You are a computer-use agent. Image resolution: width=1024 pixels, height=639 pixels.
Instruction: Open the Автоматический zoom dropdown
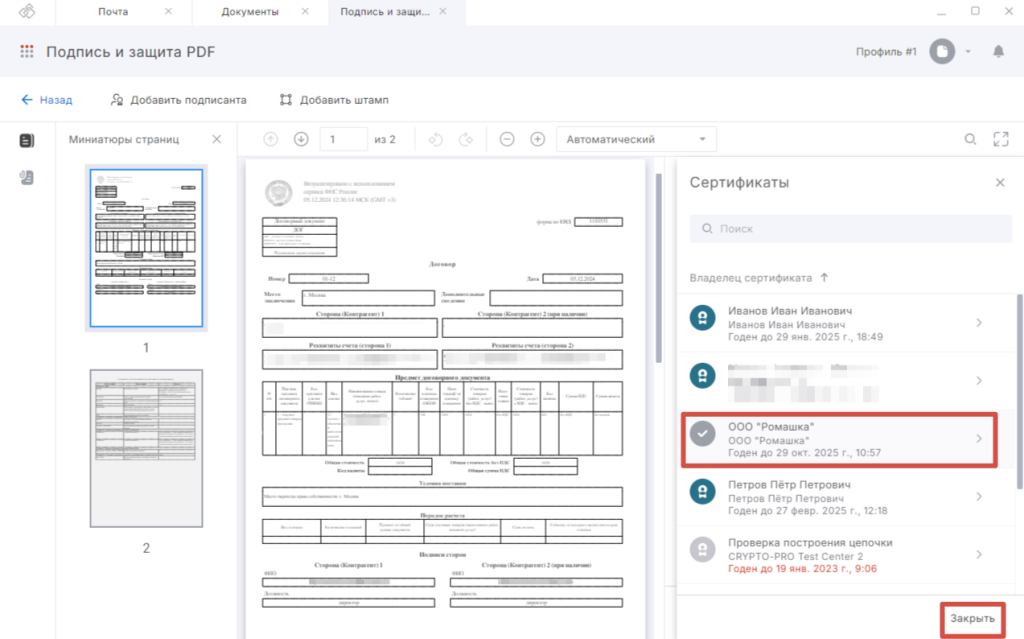[636, 139]
